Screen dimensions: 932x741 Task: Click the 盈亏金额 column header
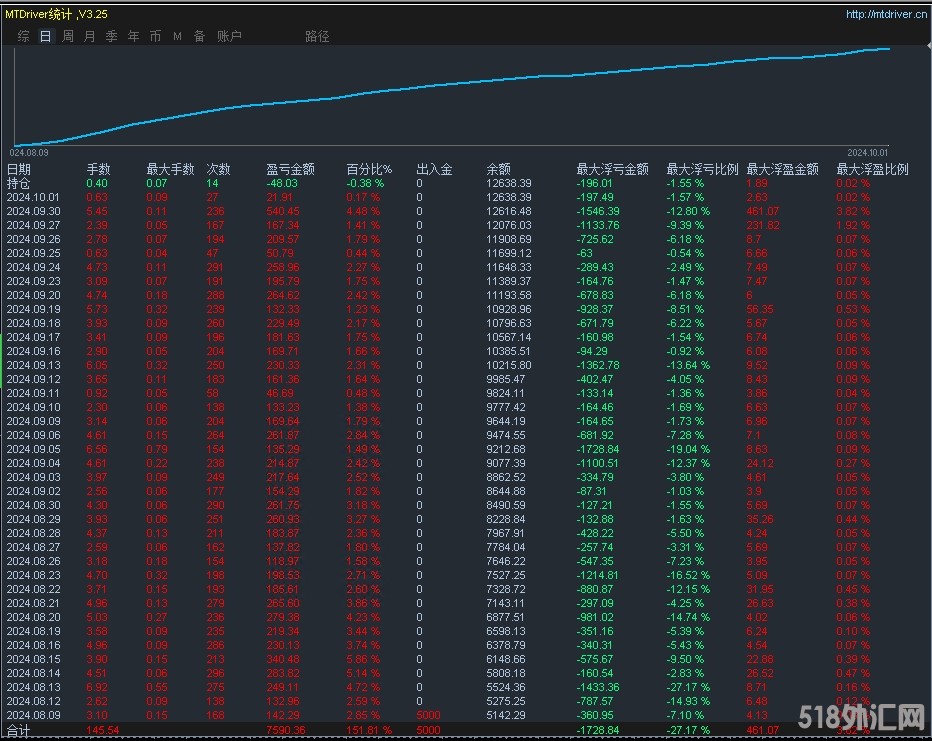point(290,169)
